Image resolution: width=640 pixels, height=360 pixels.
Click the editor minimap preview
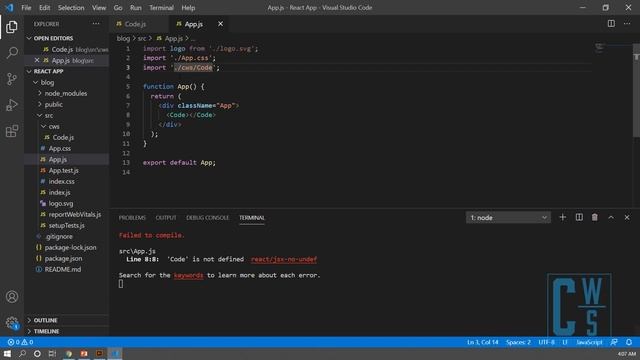(x=600, y=49)
